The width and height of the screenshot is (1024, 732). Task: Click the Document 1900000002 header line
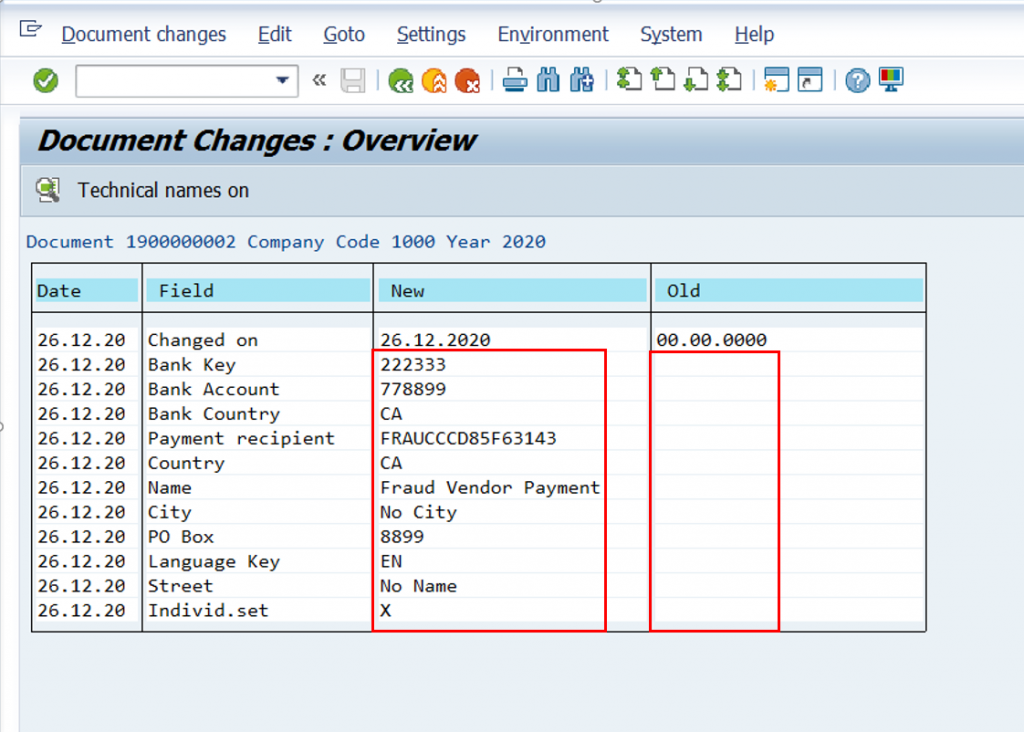[x=286, y=242]
